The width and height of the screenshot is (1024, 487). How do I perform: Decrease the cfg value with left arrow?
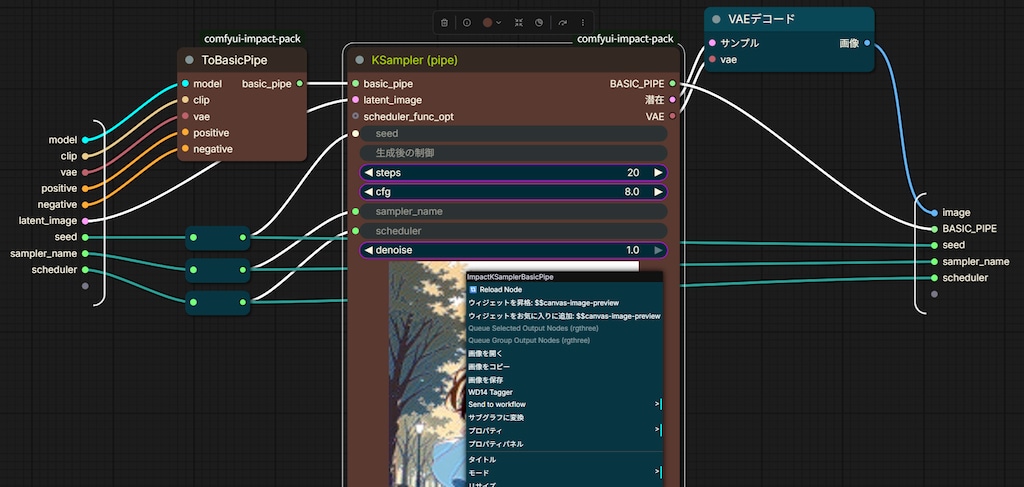pyautogui.click(x=368, y=192)
